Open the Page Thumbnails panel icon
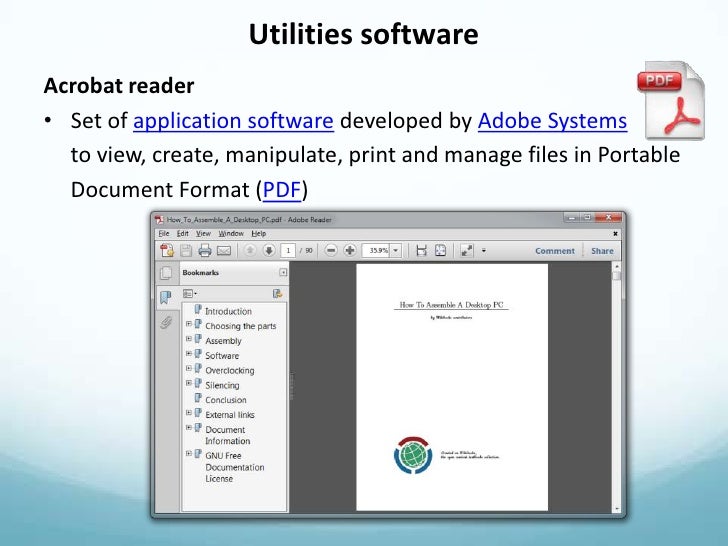 [x=166, y=273]
